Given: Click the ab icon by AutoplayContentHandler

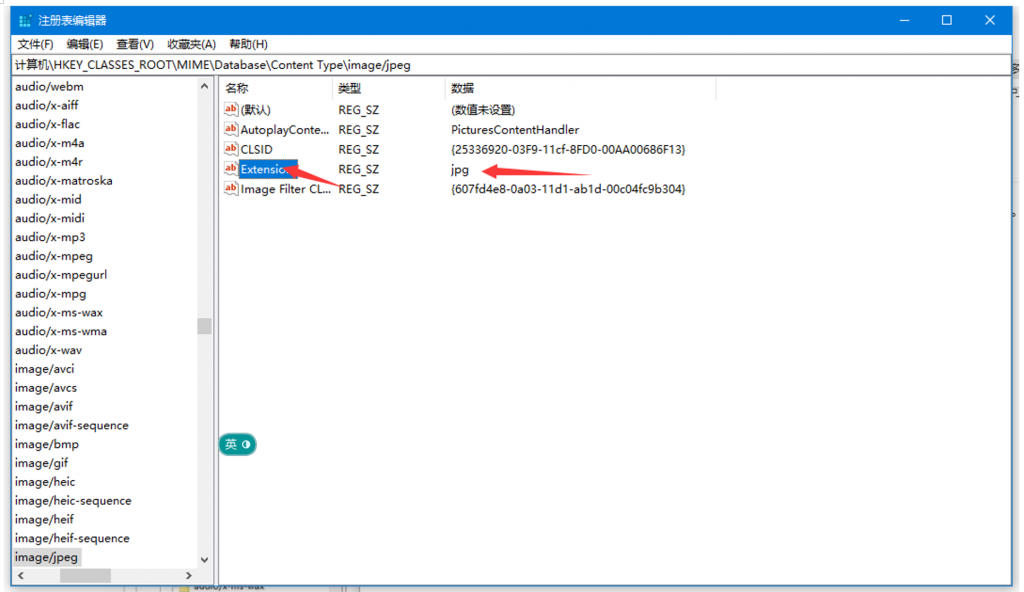Looking at the screenshot, I should coord(231,129).
